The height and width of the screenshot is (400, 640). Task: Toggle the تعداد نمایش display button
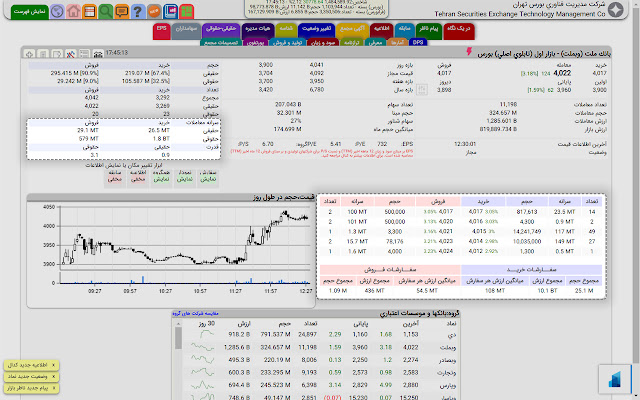pos(184,178)
